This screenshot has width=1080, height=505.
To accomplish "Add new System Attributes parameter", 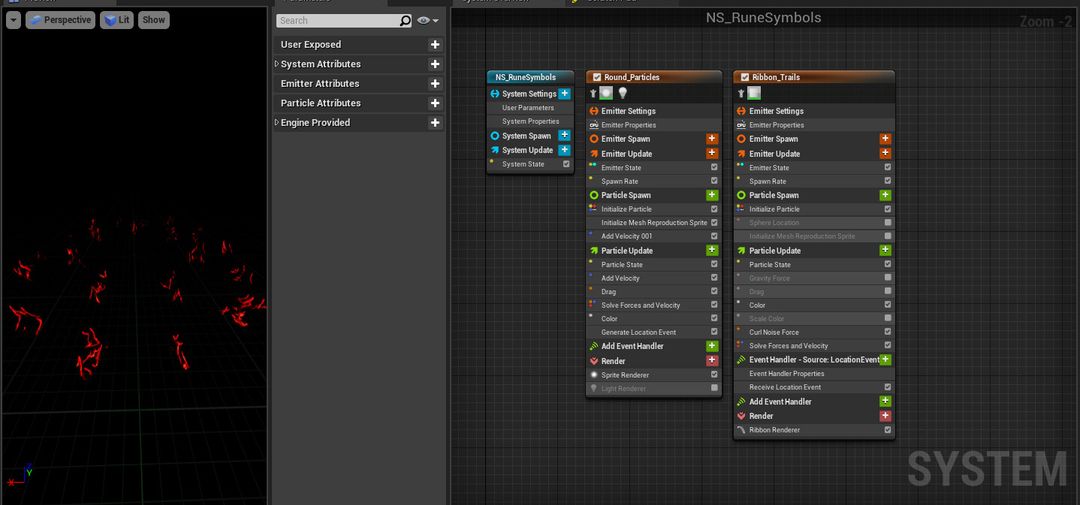I will [x=435, y=64].
